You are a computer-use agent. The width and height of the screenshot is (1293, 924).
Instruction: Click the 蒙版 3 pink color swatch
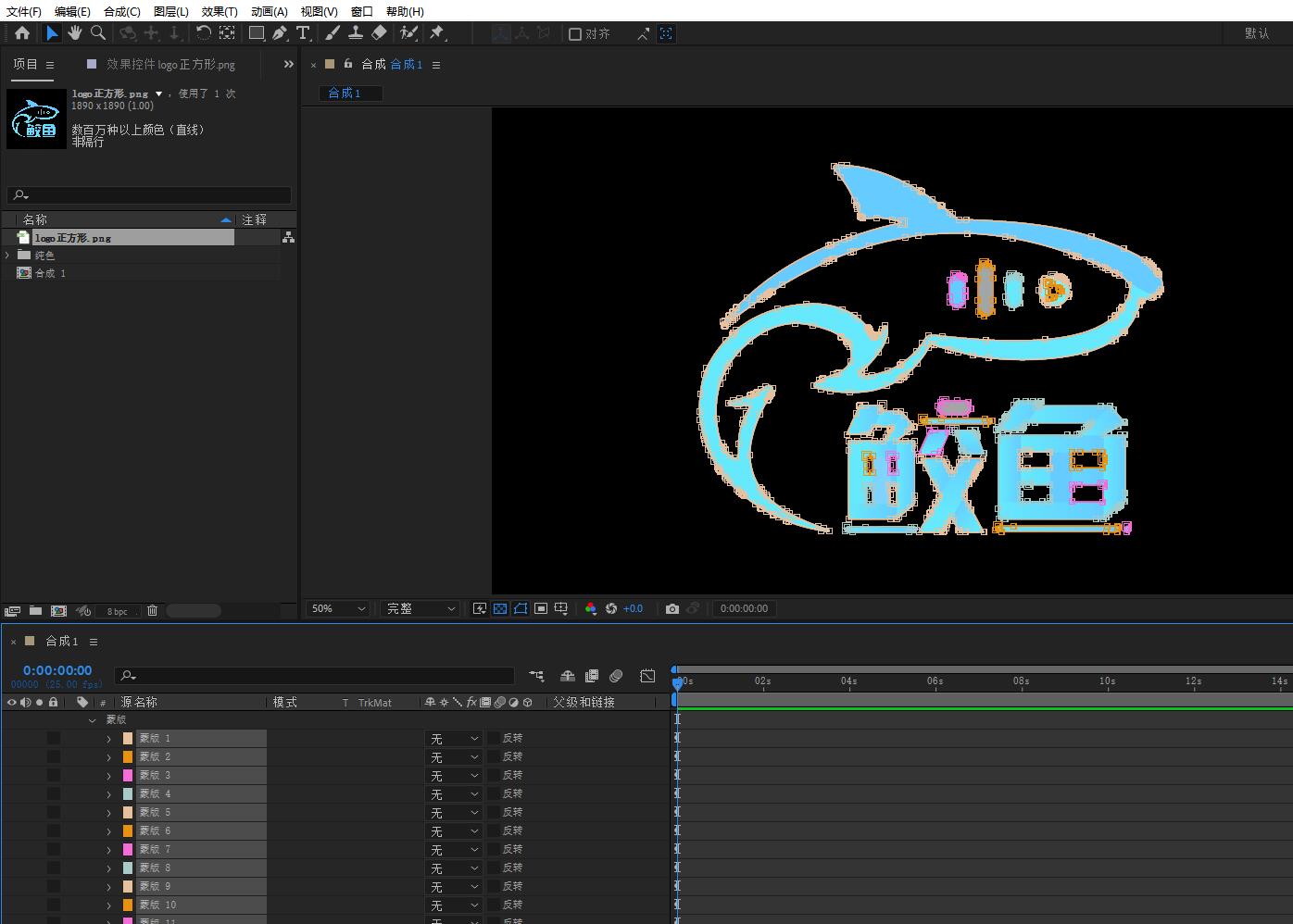128,775
